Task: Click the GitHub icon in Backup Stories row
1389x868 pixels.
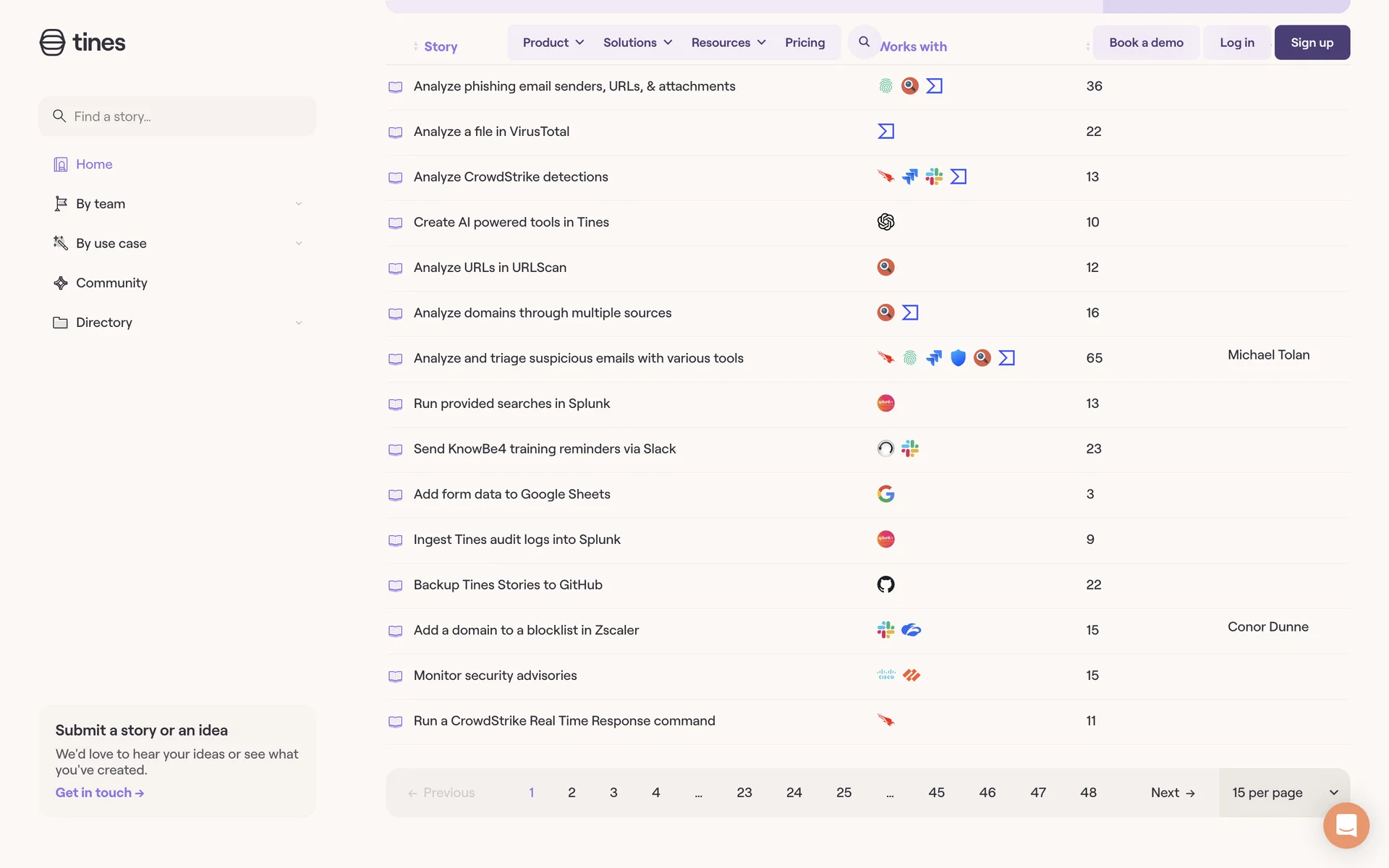Action: click(885, 584)
